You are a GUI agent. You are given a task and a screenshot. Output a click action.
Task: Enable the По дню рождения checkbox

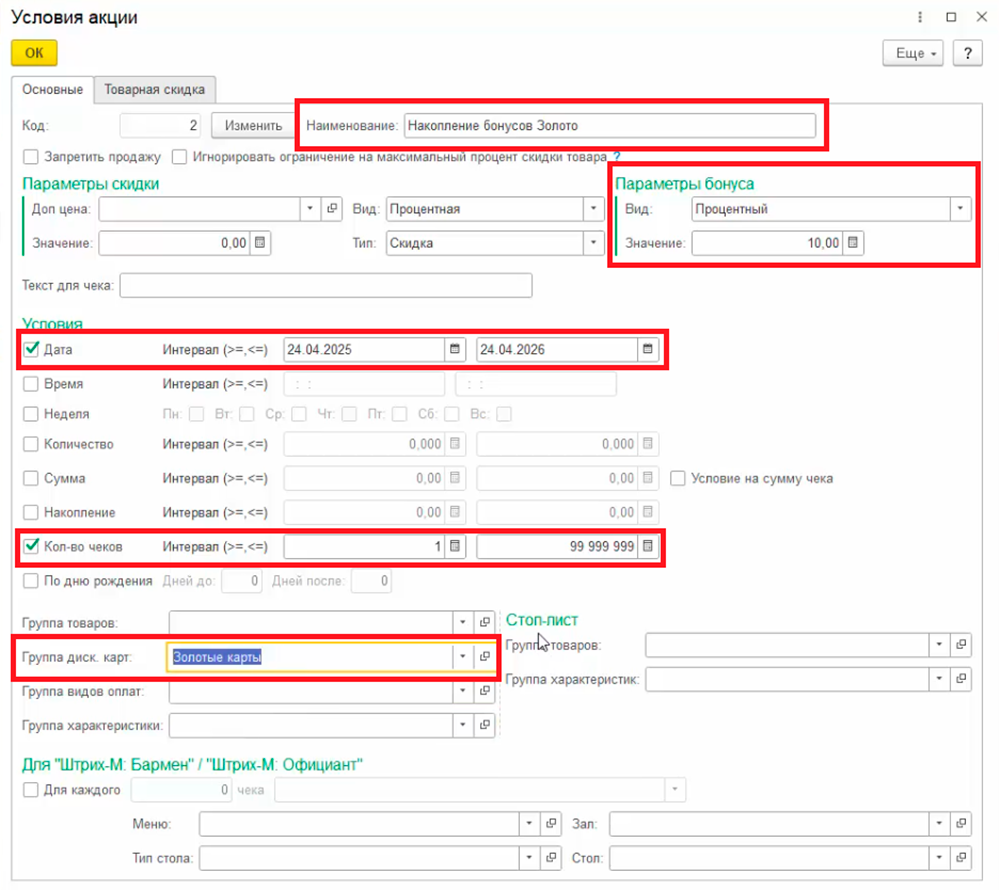(x=31, y=581)
